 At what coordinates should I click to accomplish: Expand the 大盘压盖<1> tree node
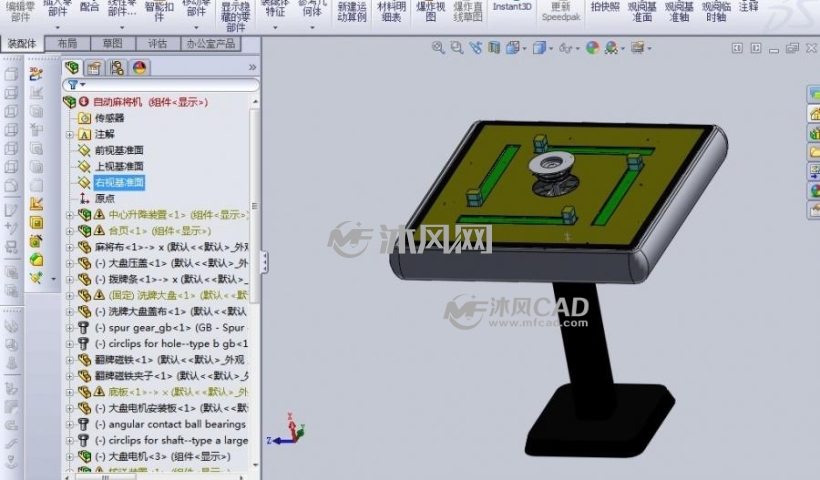pyautogui.click(x=70, y=264)
